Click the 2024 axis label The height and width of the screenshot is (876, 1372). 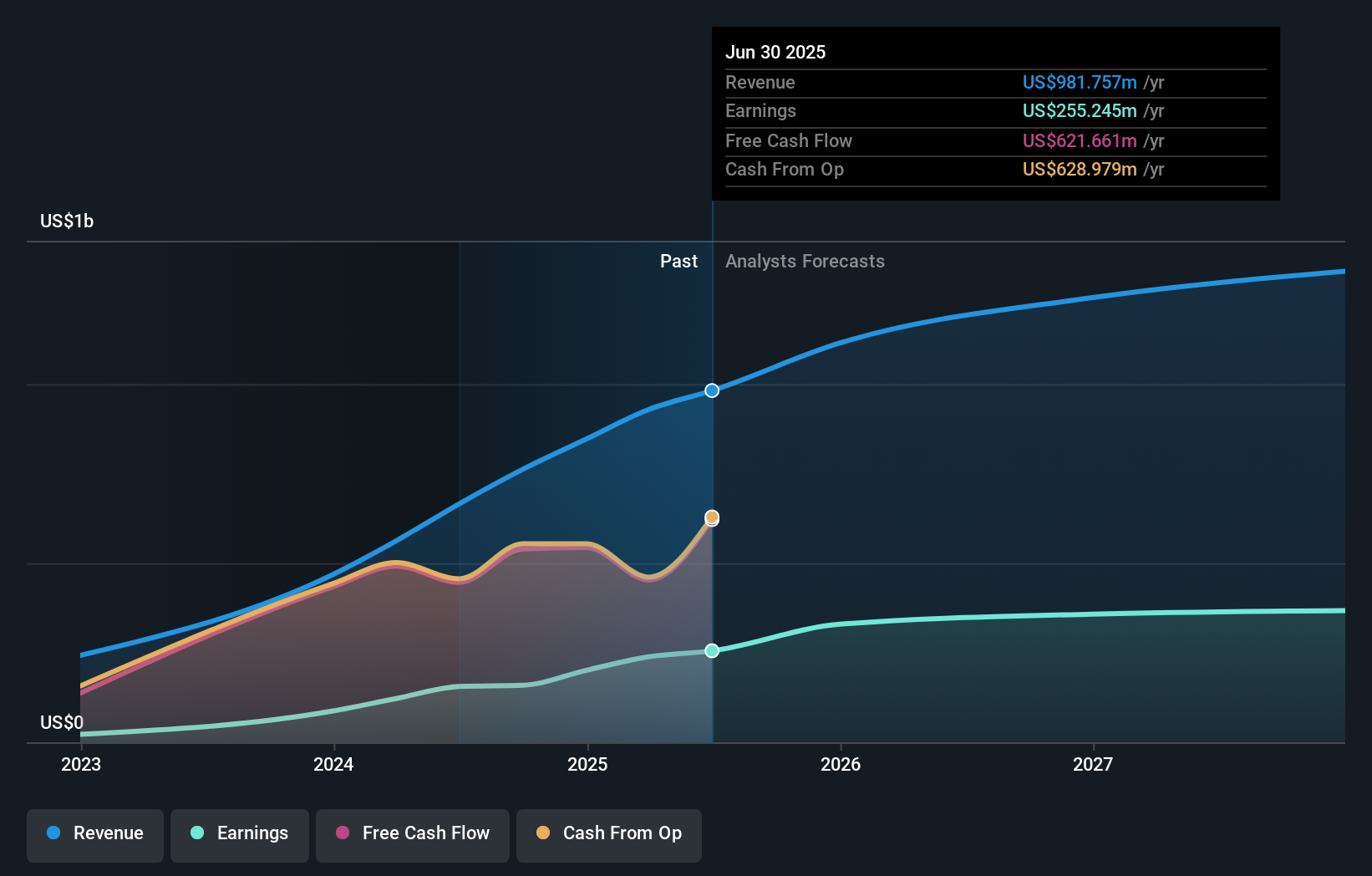point(333,763)
